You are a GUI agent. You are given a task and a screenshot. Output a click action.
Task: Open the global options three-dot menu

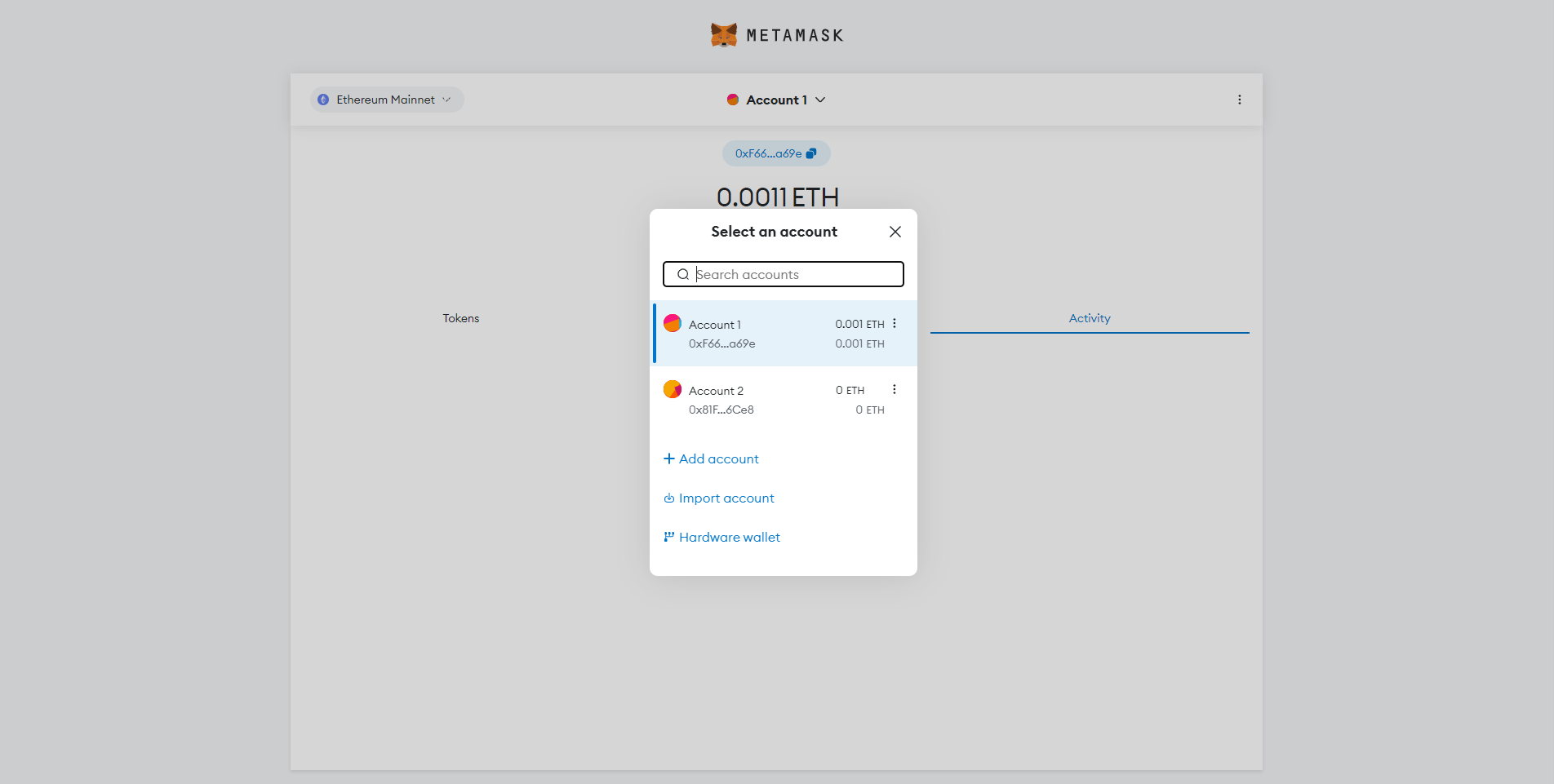tap(1239, 100)
